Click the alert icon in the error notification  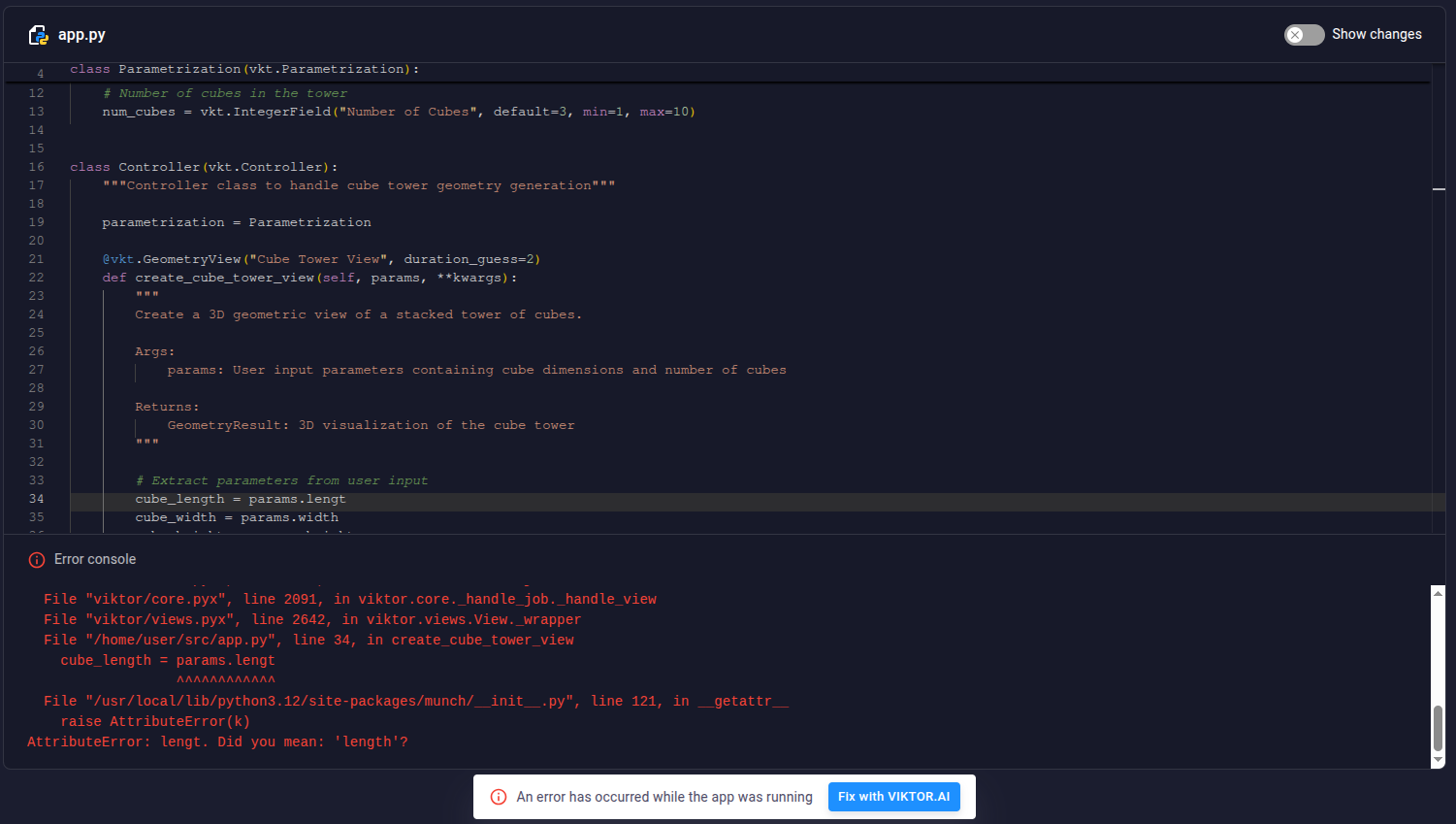click(499, 797)
